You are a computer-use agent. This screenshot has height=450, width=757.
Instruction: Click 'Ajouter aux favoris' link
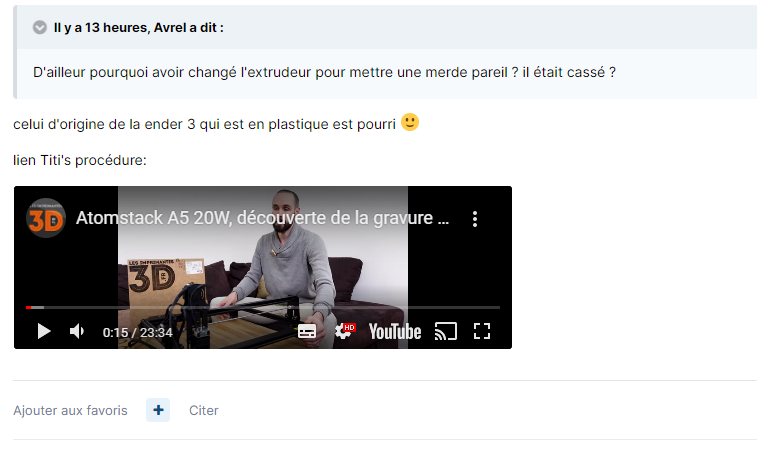coord(70,410)
